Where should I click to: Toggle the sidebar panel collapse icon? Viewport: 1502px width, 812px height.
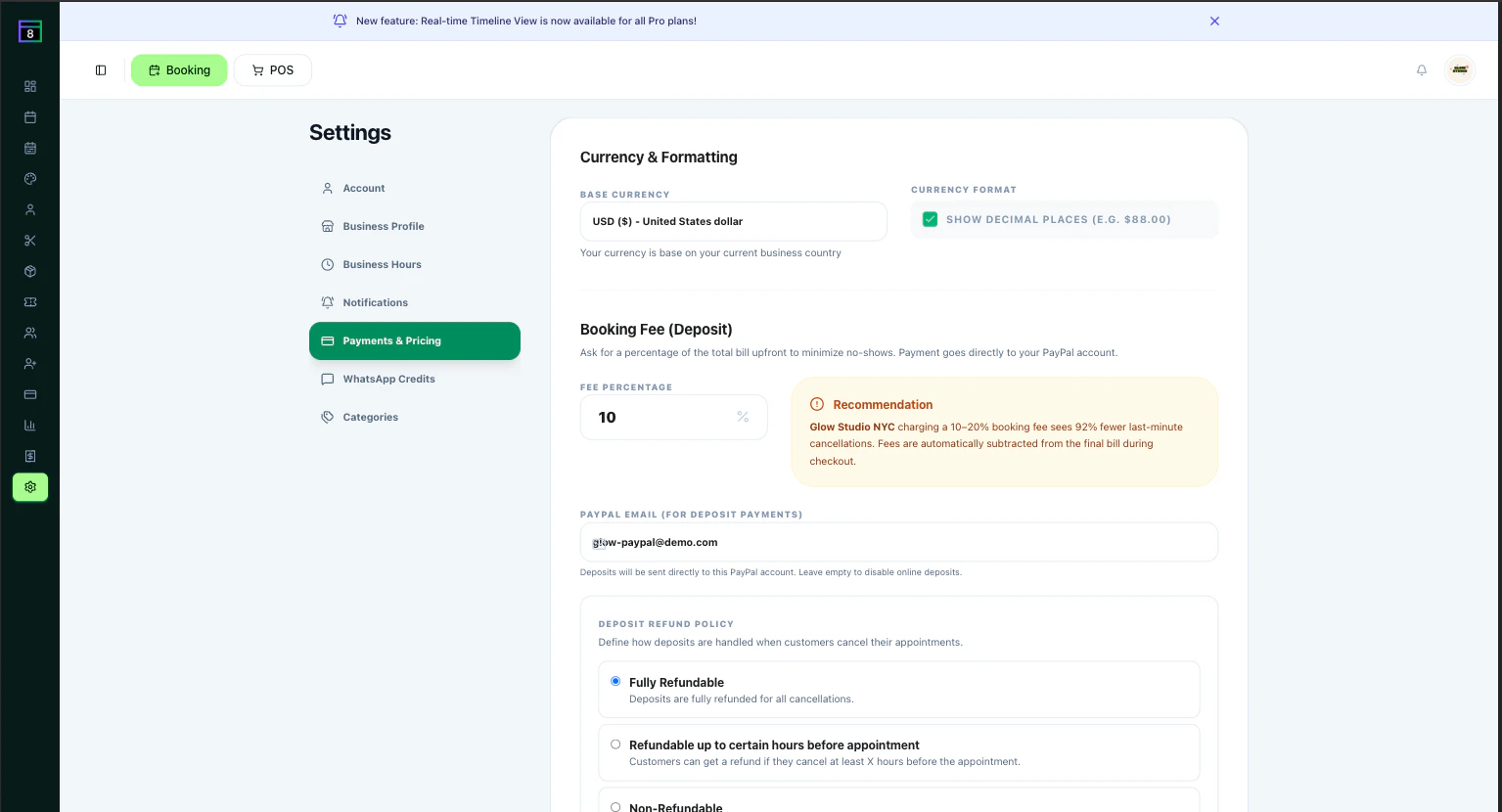coord(101,70)
